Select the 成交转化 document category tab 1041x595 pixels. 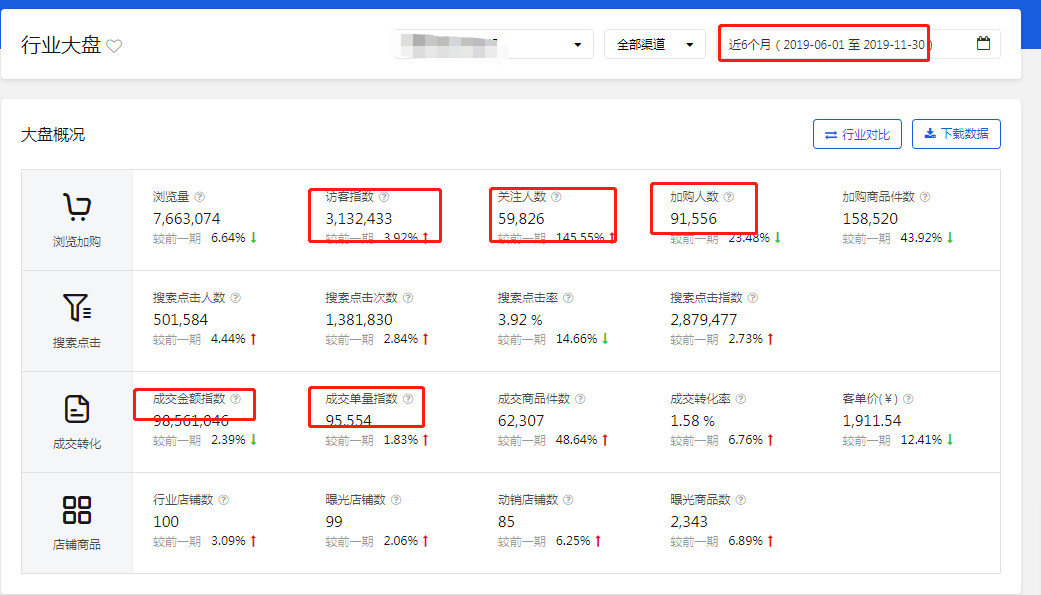click(x=77, y=422)
